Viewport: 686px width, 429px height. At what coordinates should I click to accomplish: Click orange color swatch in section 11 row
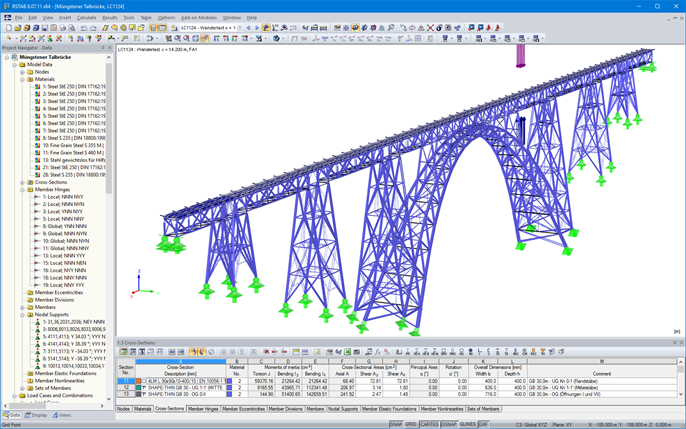click(139, 381)
